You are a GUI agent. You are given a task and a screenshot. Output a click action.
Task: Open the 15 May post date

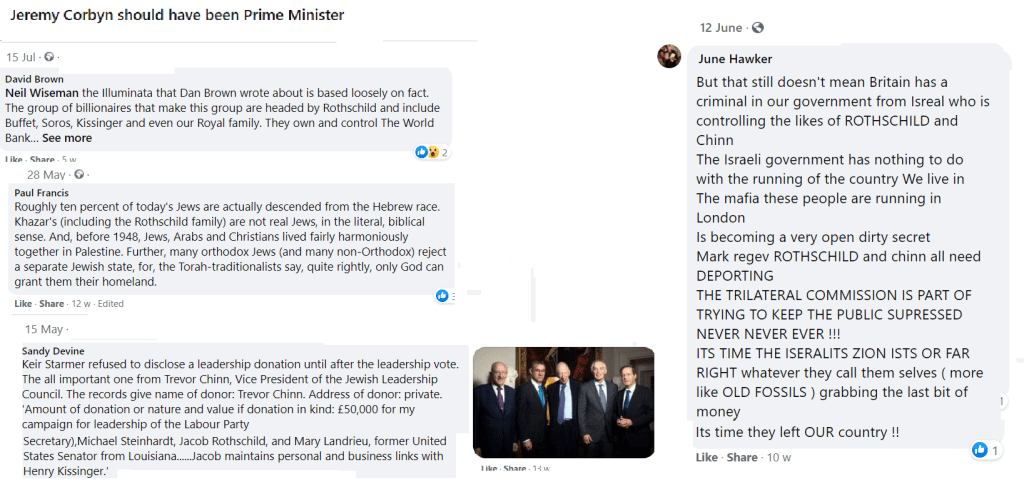click(44, 329)
